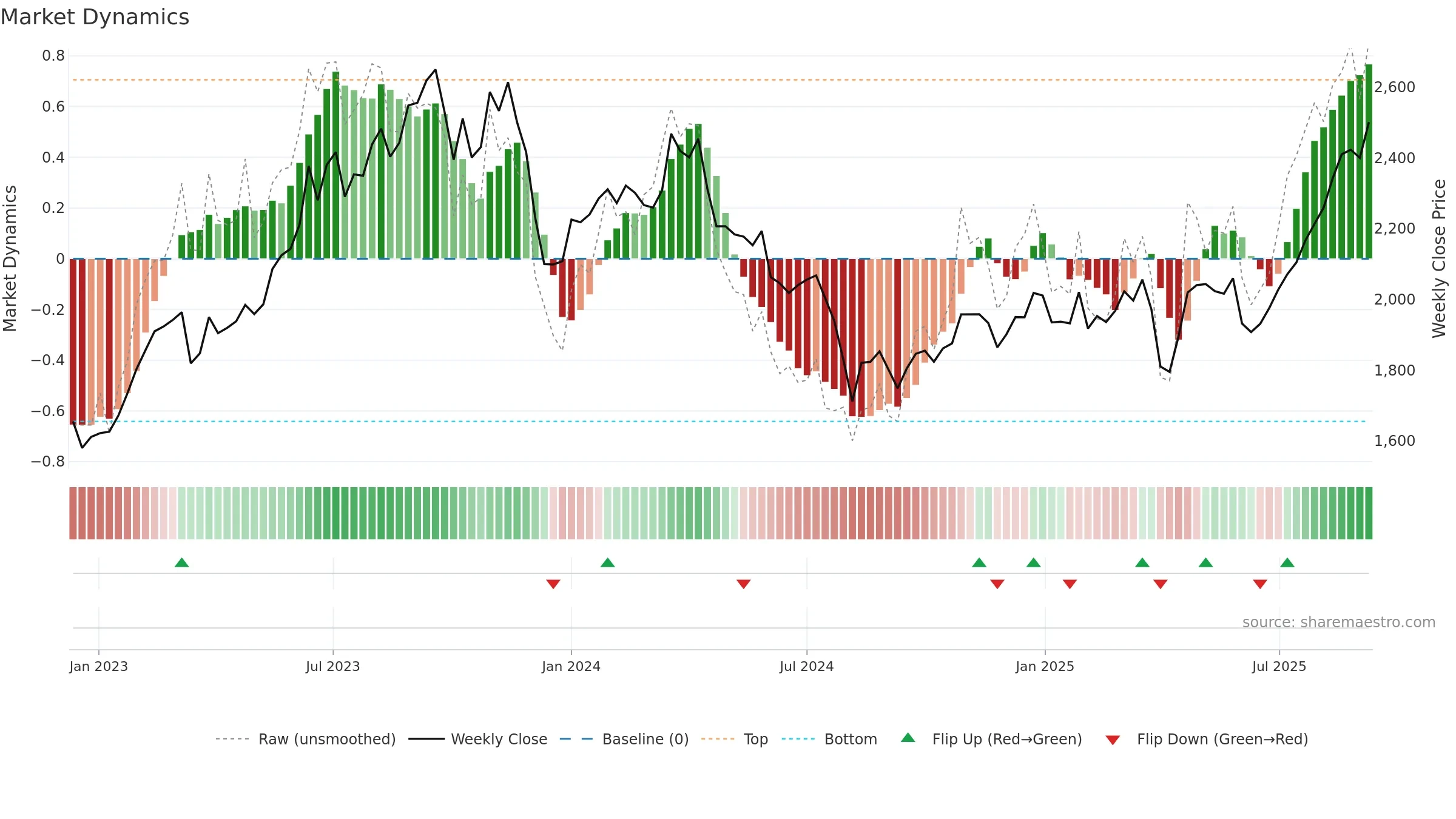Viewport: 1456px width, 819px height.
Task: Toggle Flip Up (Red→Green) legend entry
Action: [991, 739]
